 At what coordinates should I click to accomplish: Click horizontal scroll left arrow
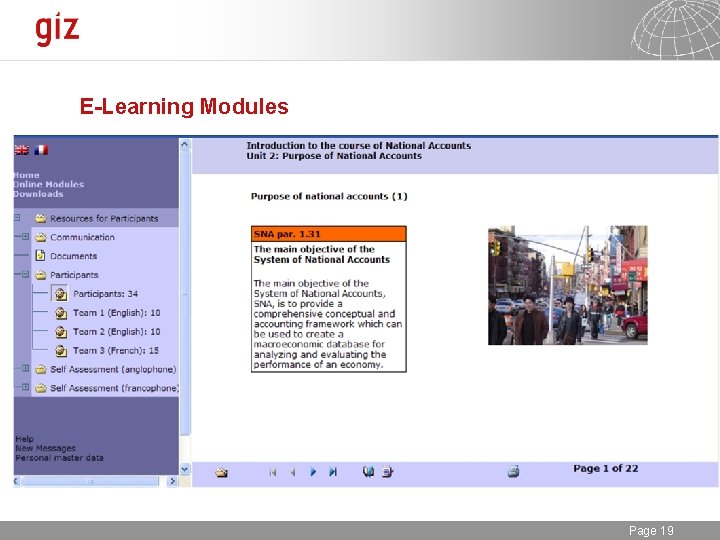(17, 481)
